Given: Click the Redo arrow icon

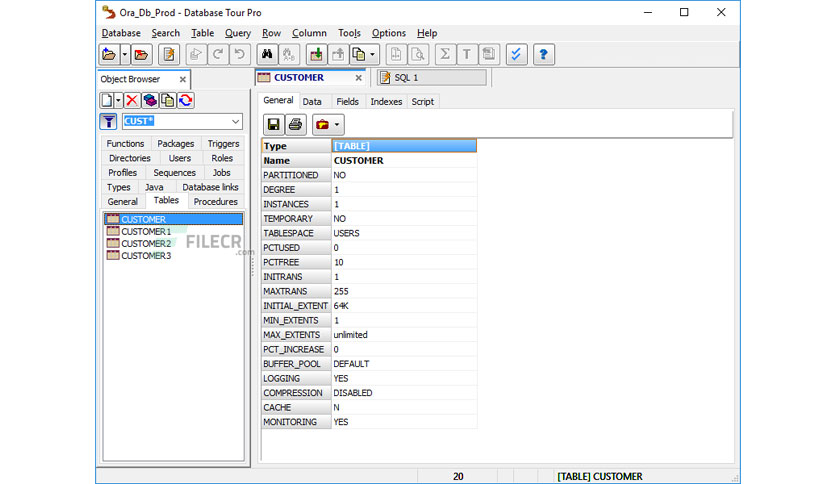Looking at the screenshot, I should click(x=218, y=54).
